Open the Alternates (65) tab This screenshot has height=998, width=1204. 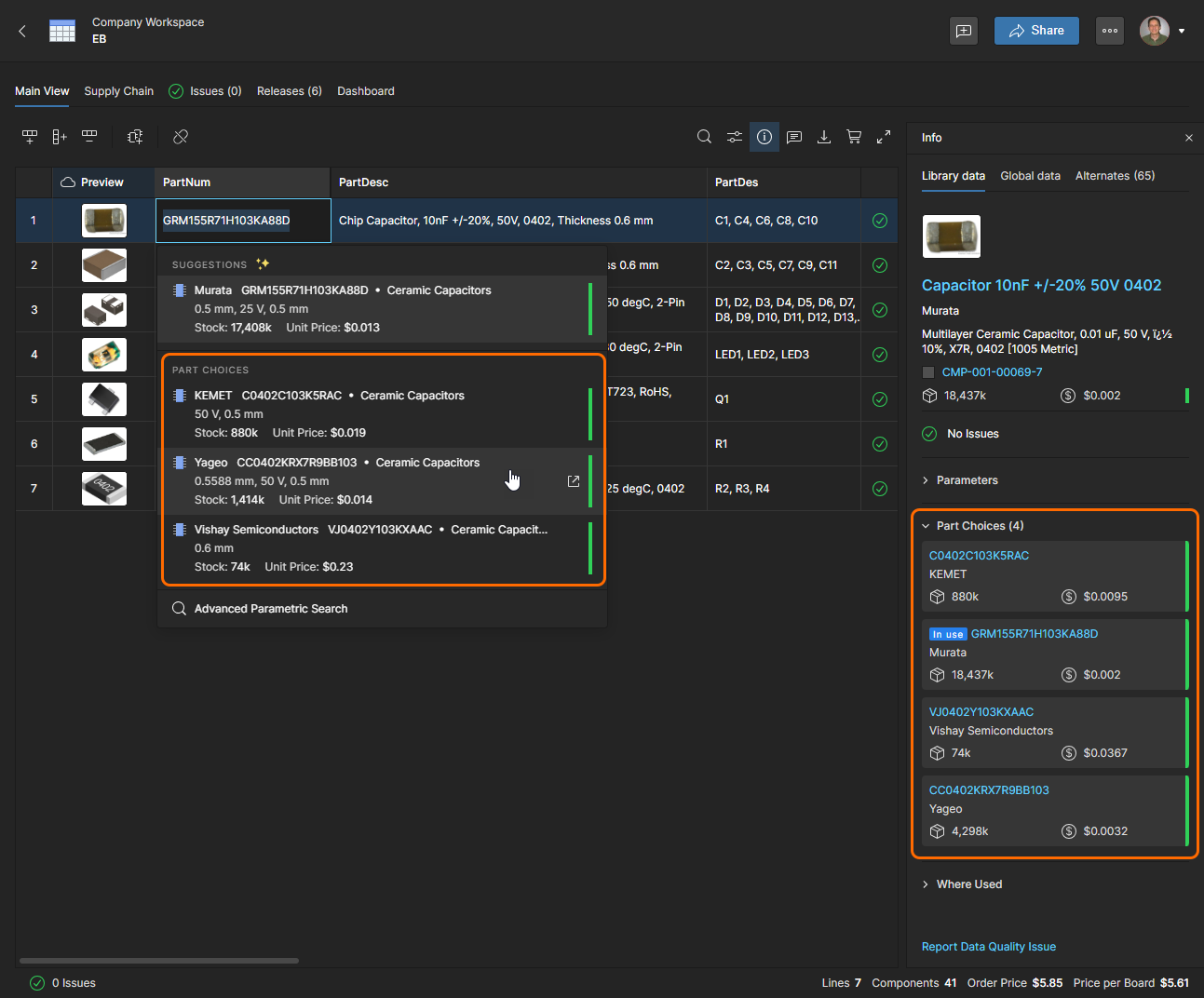(1115, 176)
